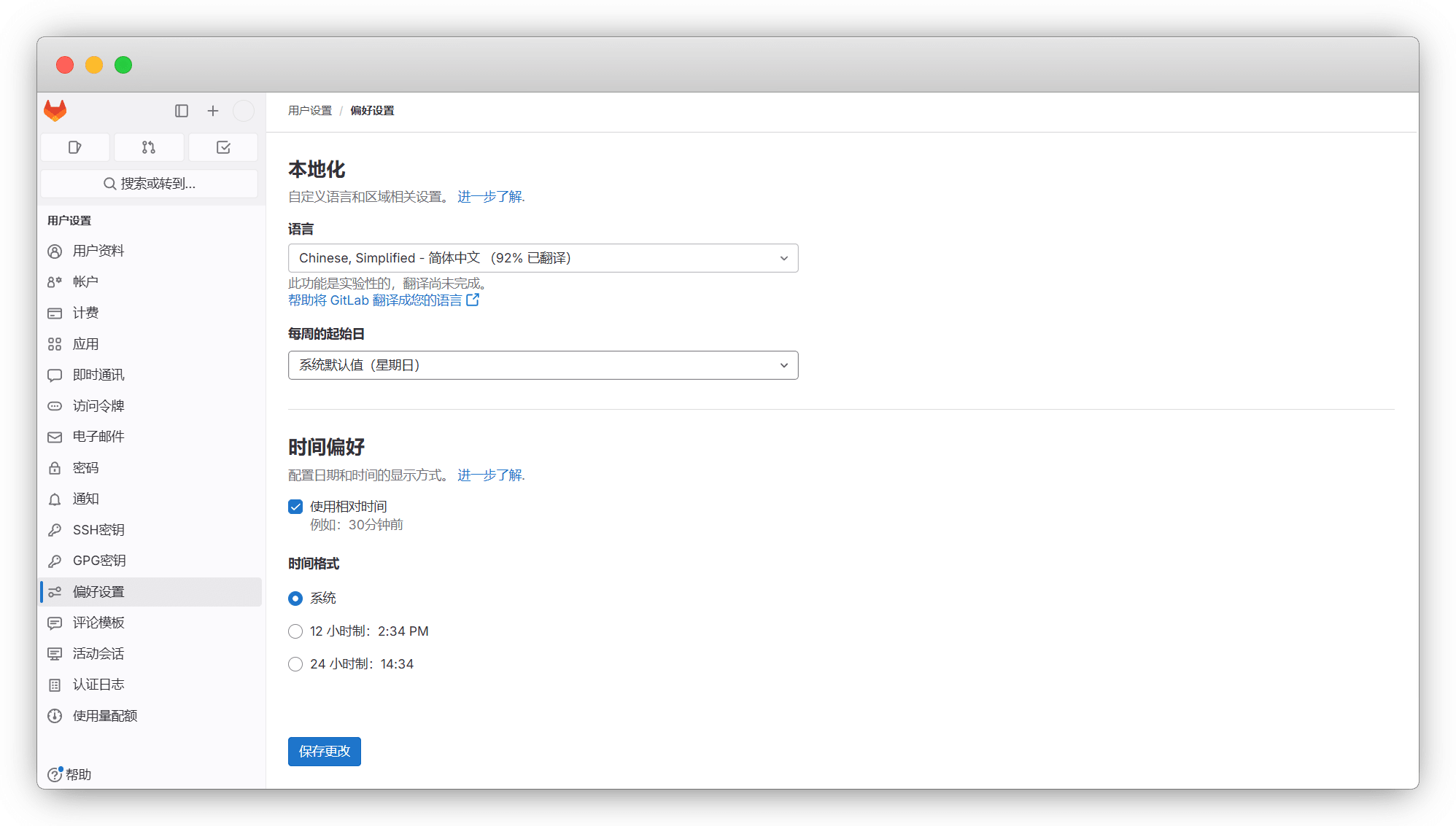Open the issues icon button
Screen dimensions: 1456x826
[75, 147]
